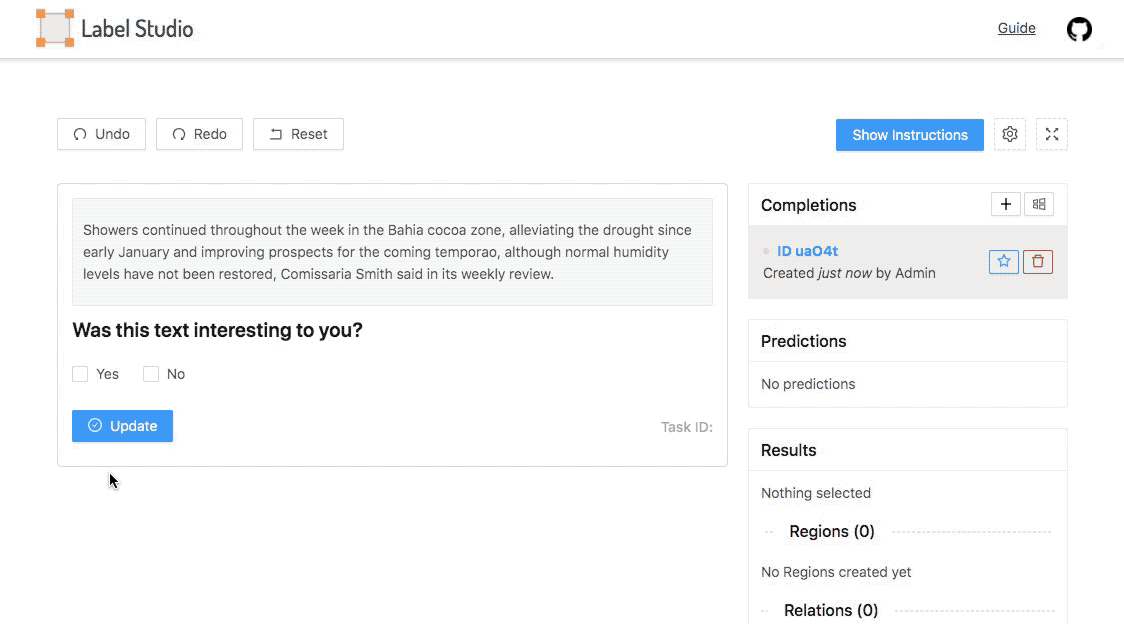Screen dimensions: 1124x624
Task: Delete completion with trash icon
Action: pyautogui.click(x=1038, y=261)
